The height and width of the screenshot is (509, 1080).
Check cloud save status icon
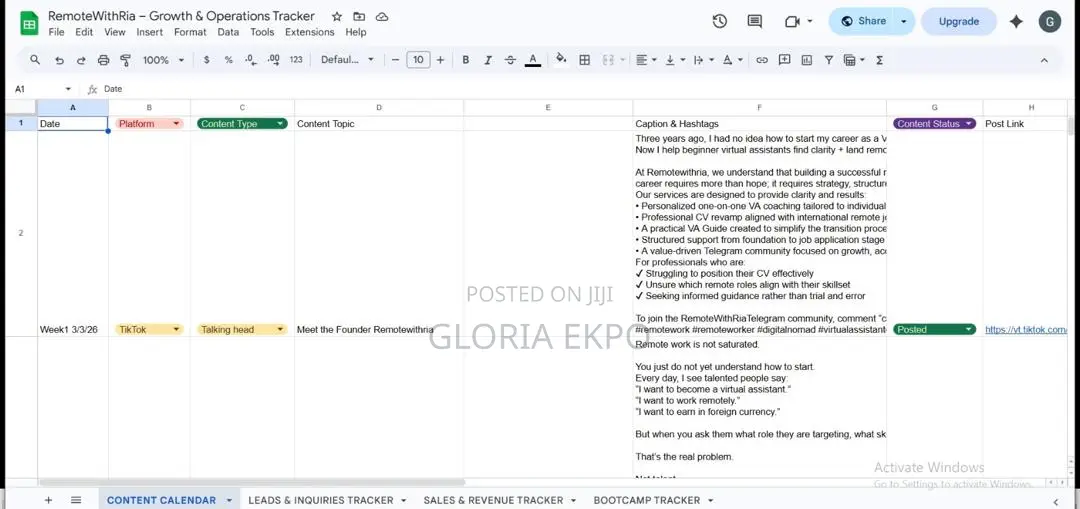(x=382, y=17)
